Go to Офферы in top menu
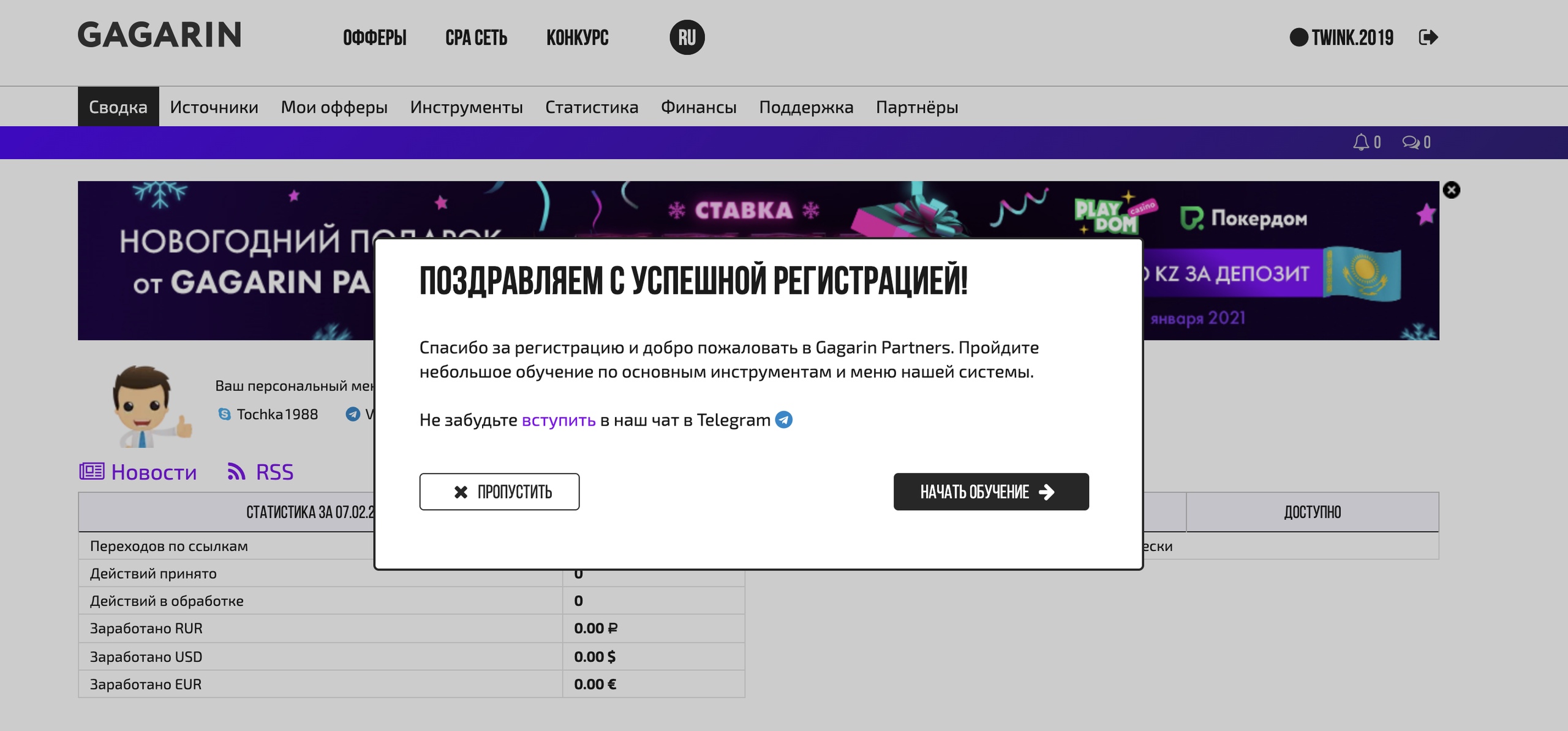Screen dimensions: 1568x731 coord(374,37)
